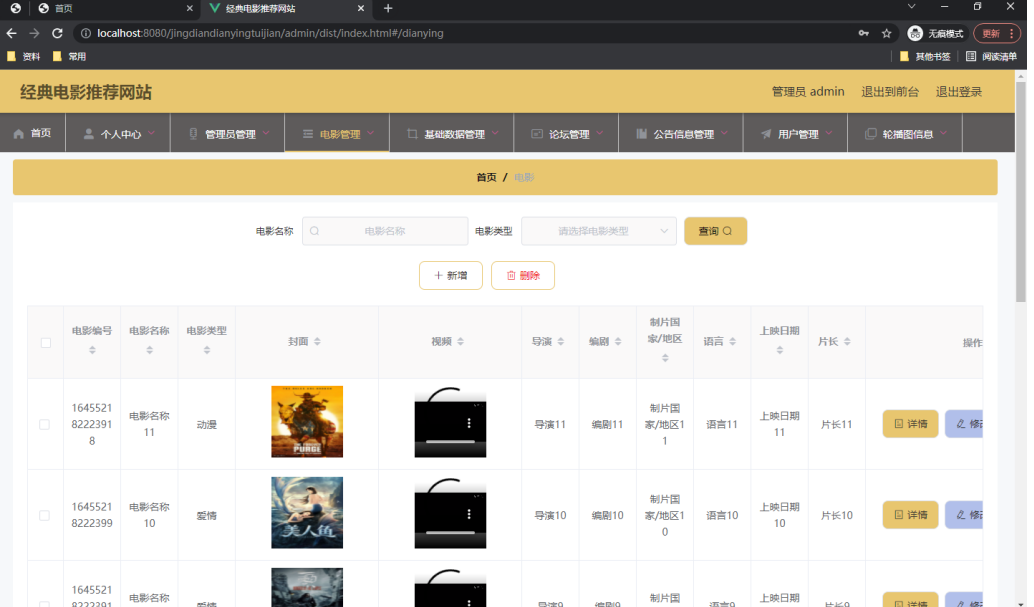The image size is (1034, 607).
Task: Expand the 个人中心 menu
Action: point(118,133)
